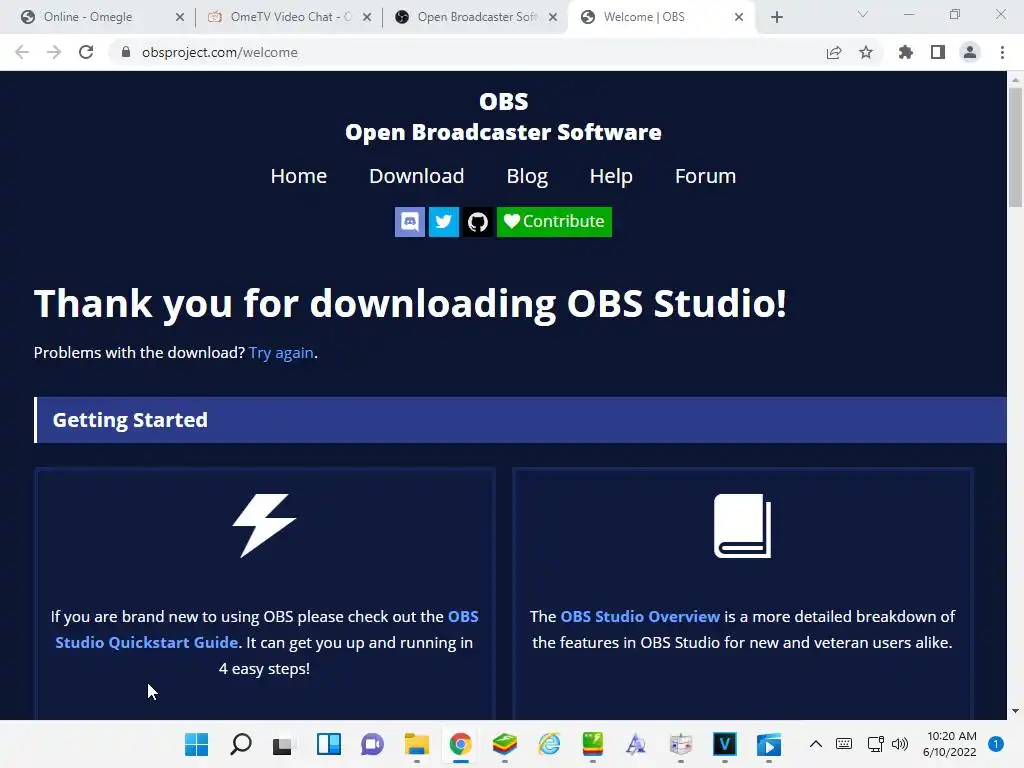Viewport: 1024px width, 768px height.
Task: Open File Explorer from taskbar
Action: [x=416, y=744]
